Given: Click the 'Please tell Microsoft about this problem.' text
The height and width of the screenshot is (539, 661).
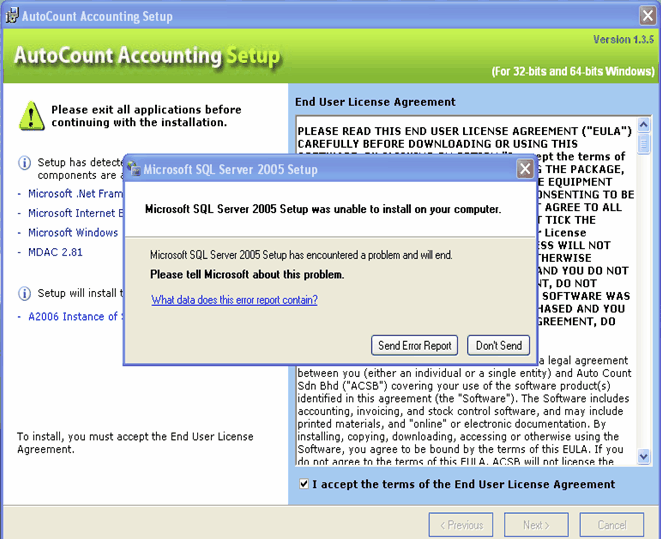Looking at the screenshot, I should [x=247, y=274].
